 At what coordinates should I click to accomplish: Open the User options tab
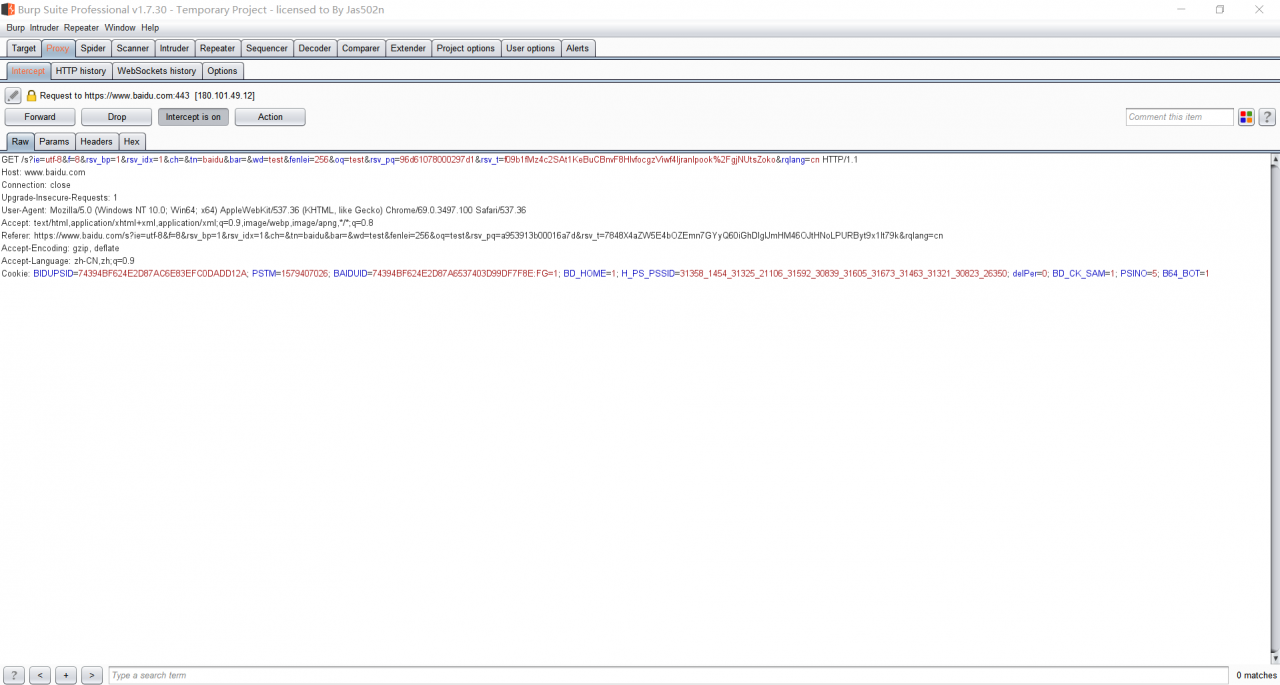530,48
